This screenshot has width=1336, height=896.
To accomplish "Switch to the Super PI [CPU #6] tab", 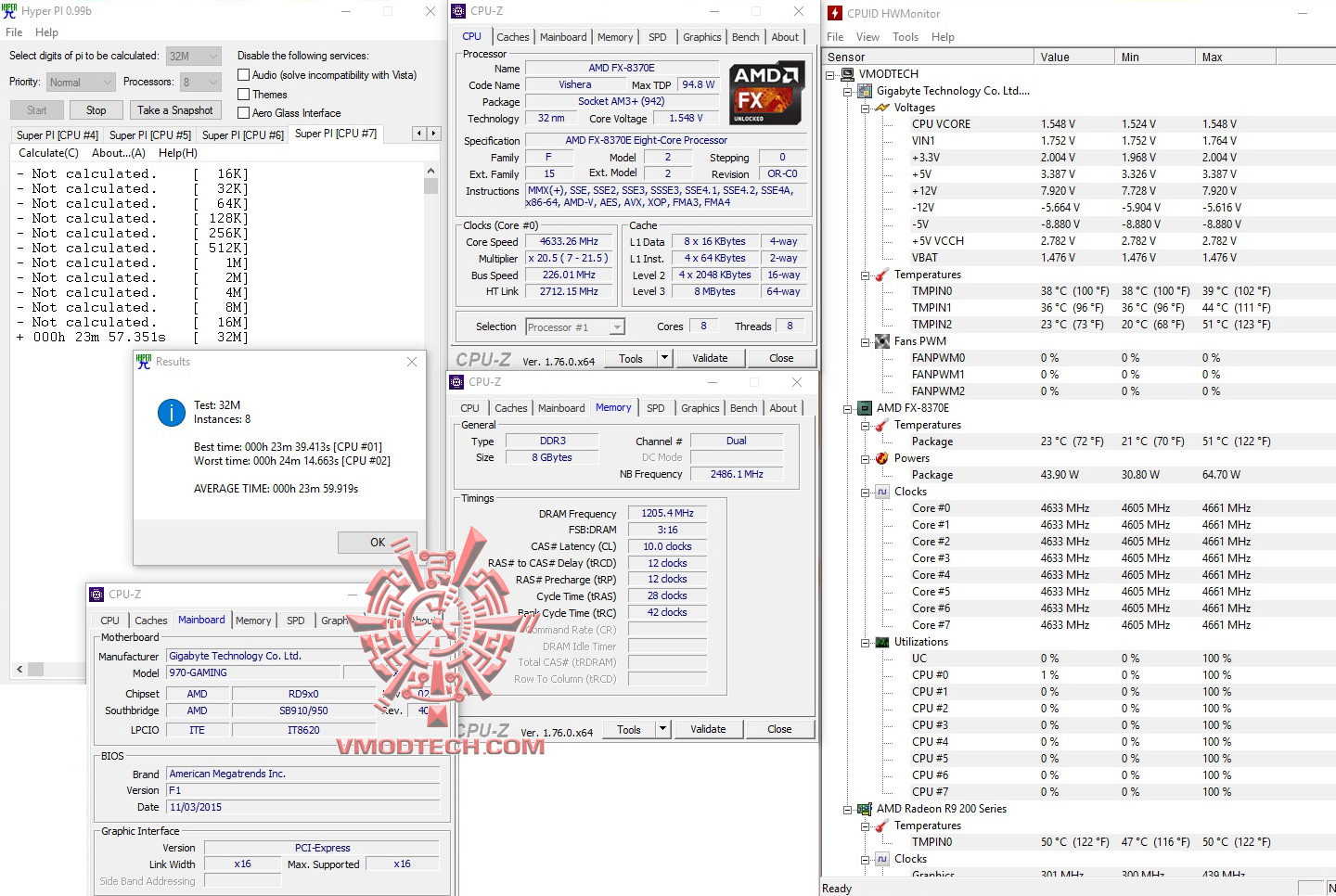I will pos(242,135).
